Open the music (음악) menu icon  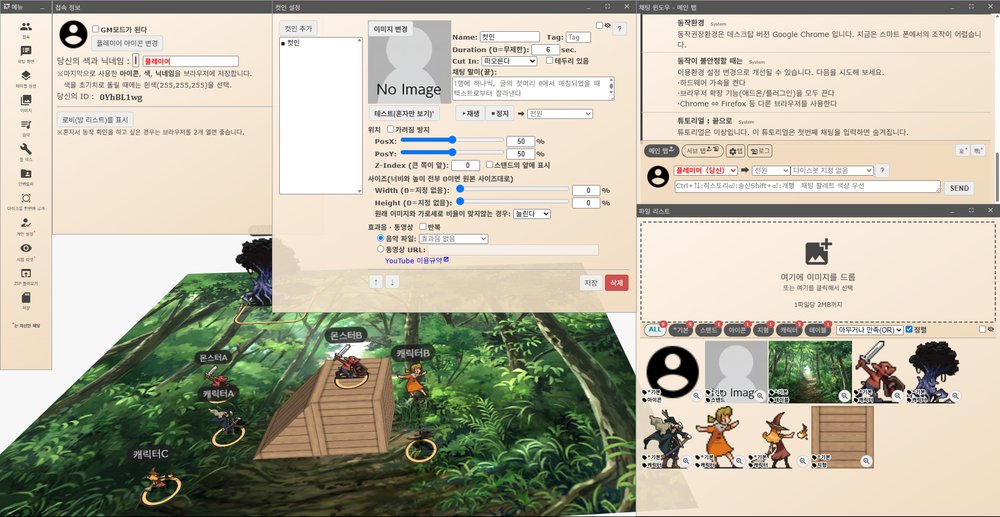coord(26,124)
